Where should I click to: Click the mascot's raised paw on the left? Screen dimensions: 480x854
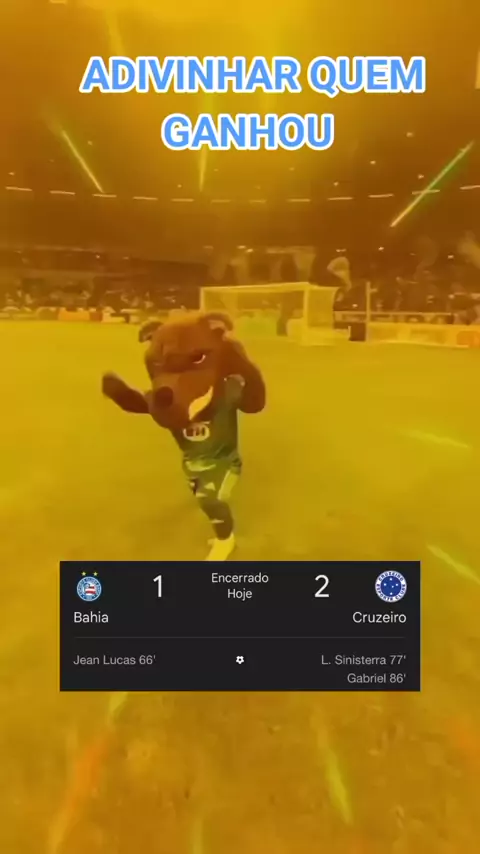pos(117,387)
